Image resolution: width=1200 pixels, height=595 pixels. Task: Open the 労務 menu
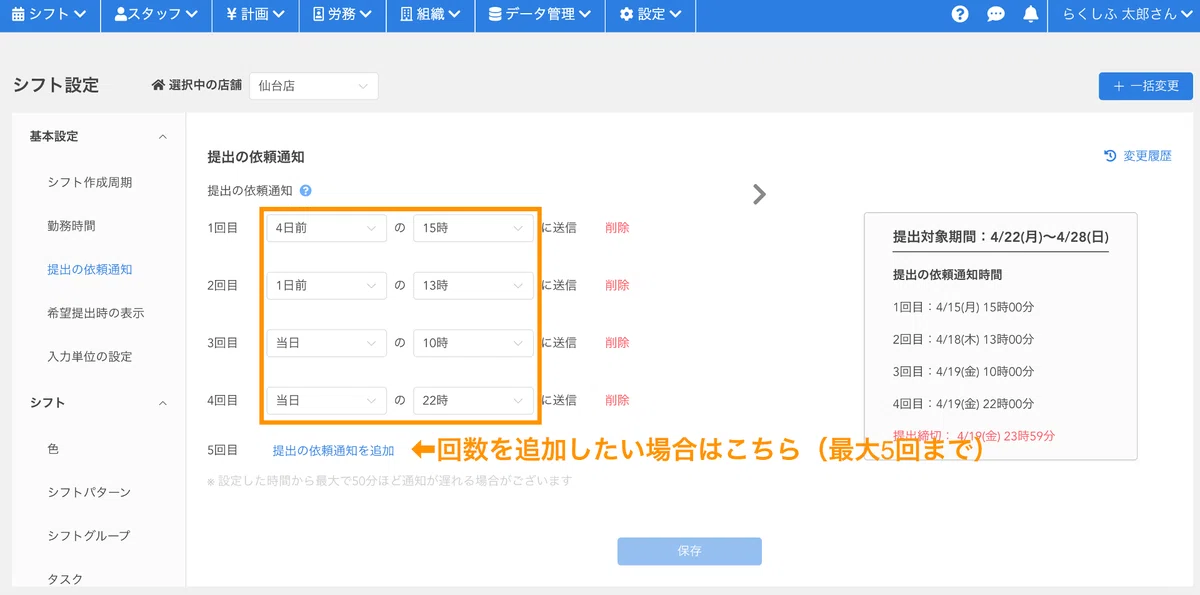pos(341,15)
